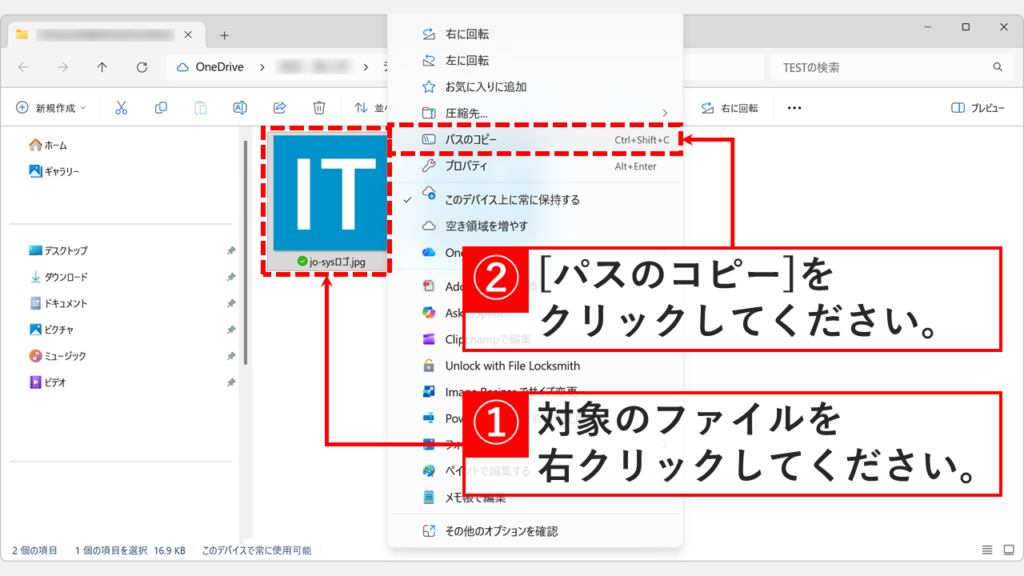This screenshot has width=1024, height=576.
Task: Select the Cut icon in the toolbar
Action: [x=121, y=107]
